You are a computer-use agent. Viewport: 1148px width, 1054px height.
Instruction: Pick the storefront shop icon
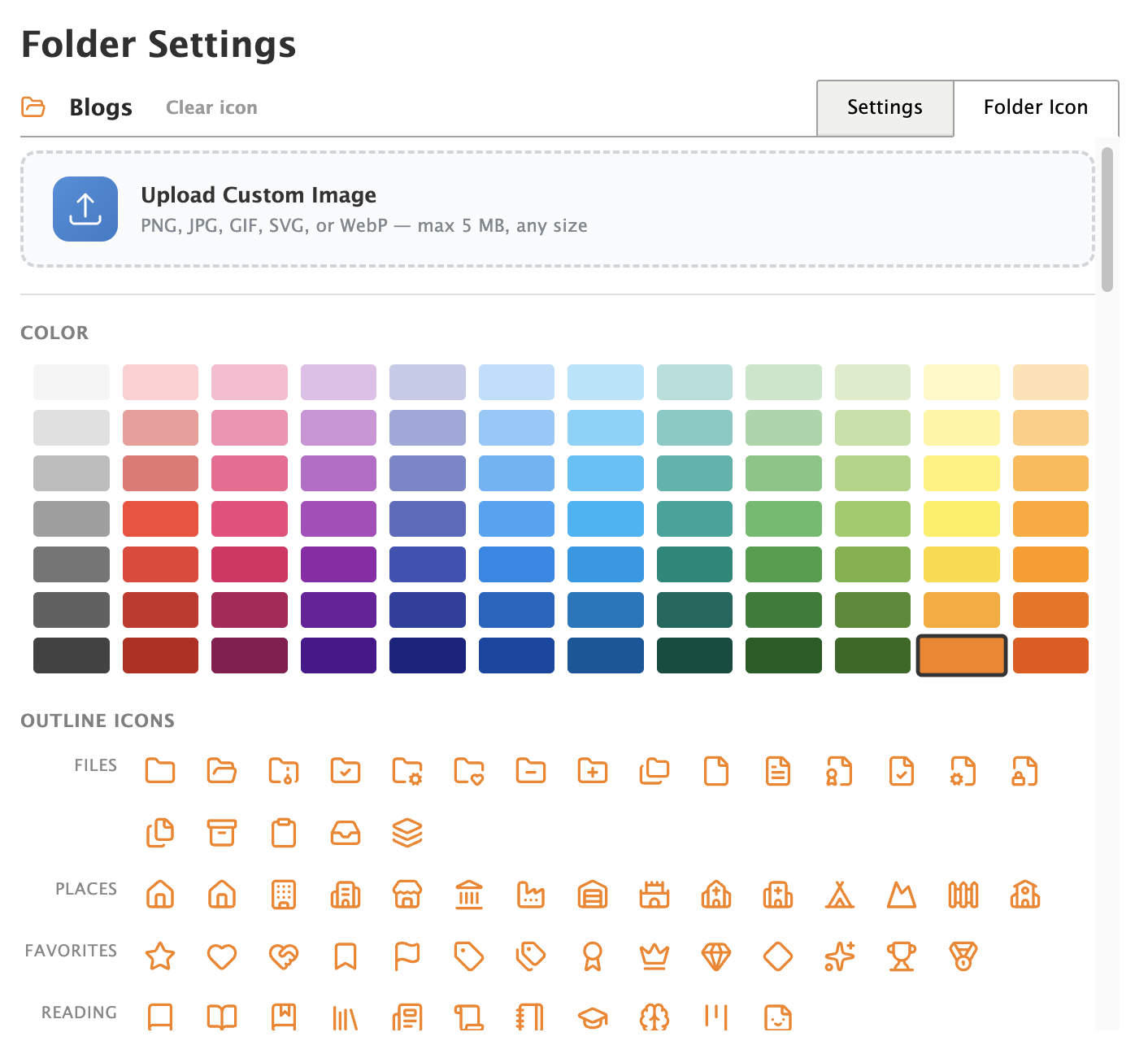[x=407, y=895]
